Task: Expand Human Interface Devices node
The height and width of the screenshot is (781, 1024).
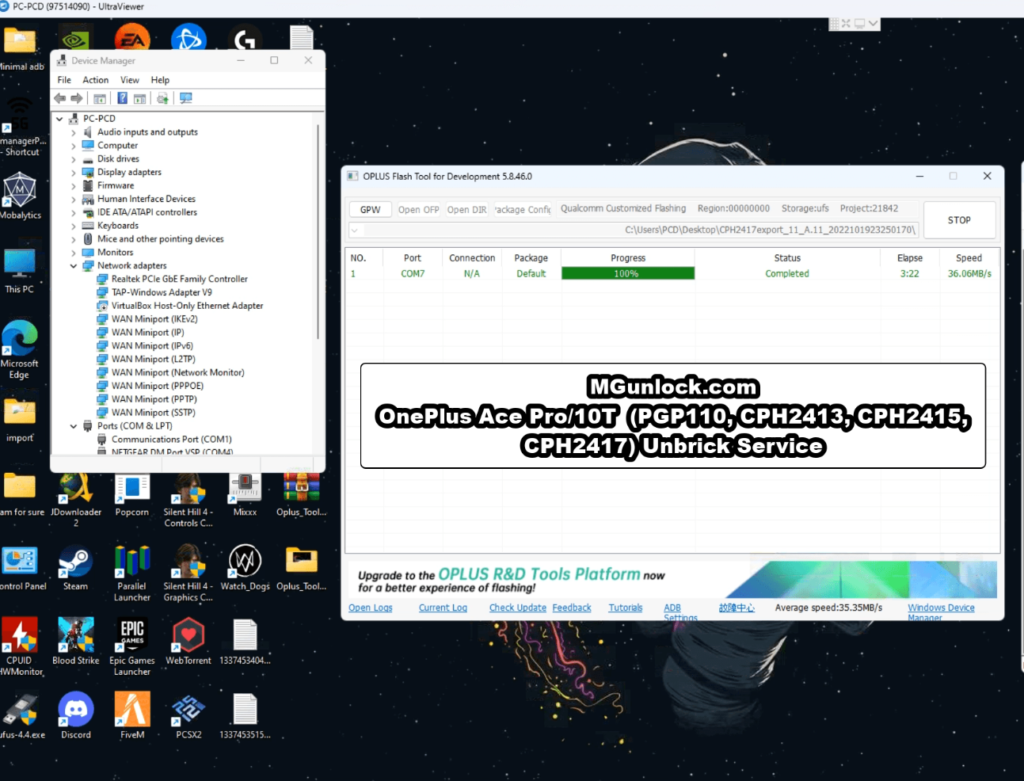Action: [x=73, y=199]
